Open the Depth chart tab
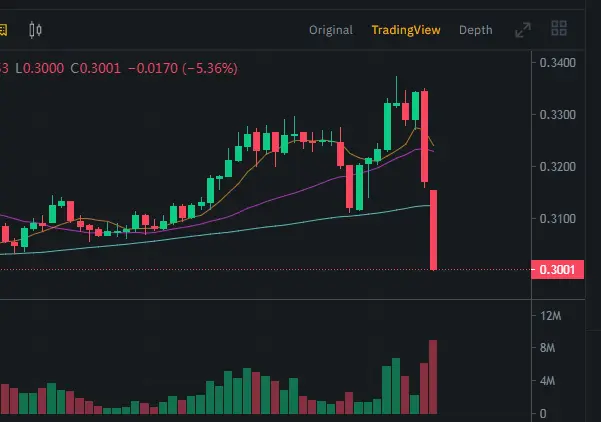 pos(476,30)
